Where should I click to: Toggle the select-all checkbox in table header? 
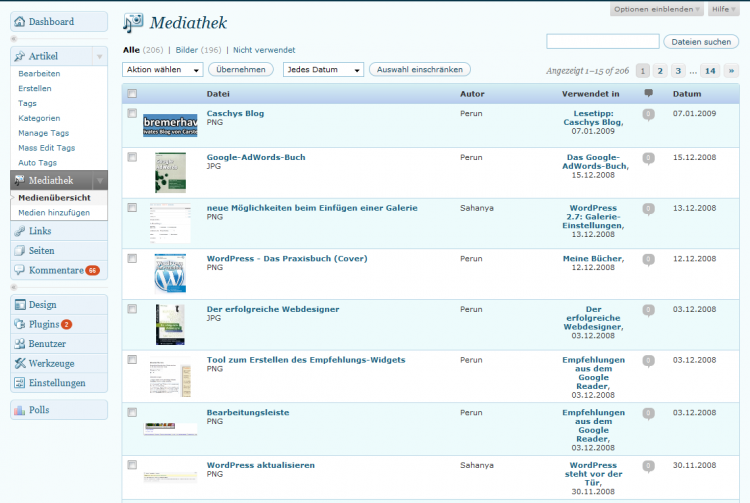click(132, 94)
